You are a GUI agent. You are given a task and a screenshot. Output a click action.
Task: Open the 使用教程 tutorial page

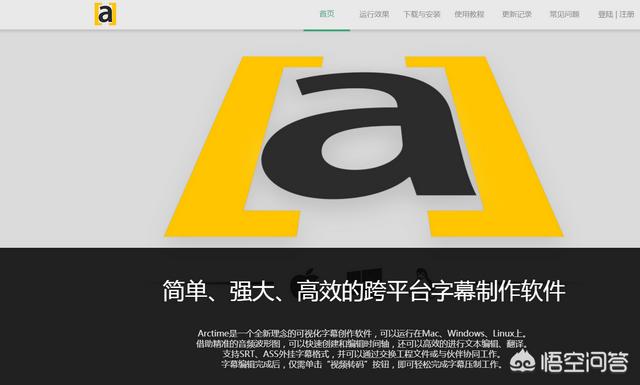[469, 15]
